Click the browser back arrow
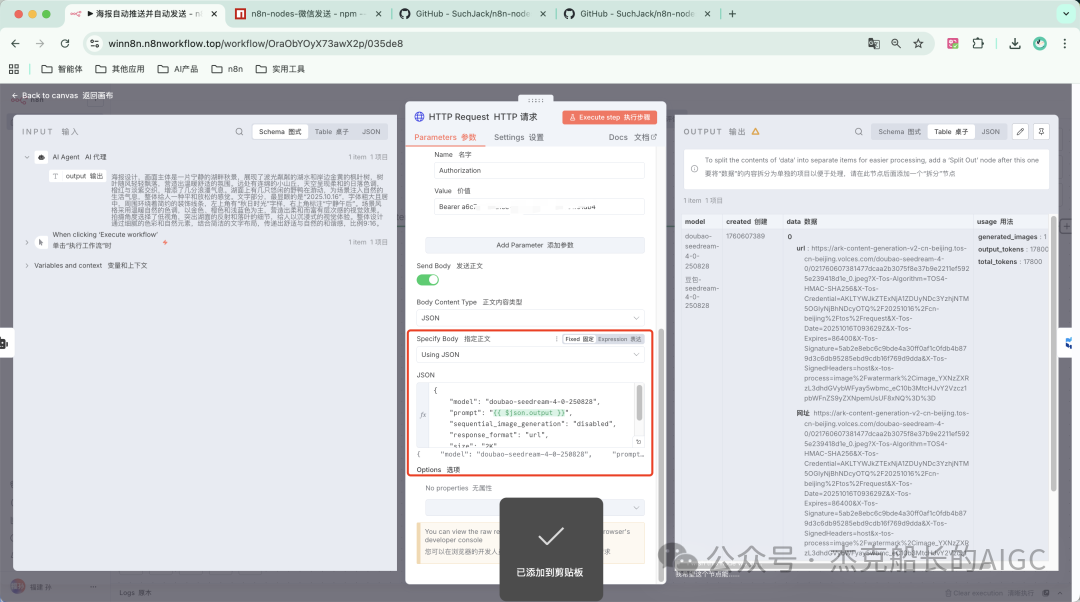 [15, 43]
